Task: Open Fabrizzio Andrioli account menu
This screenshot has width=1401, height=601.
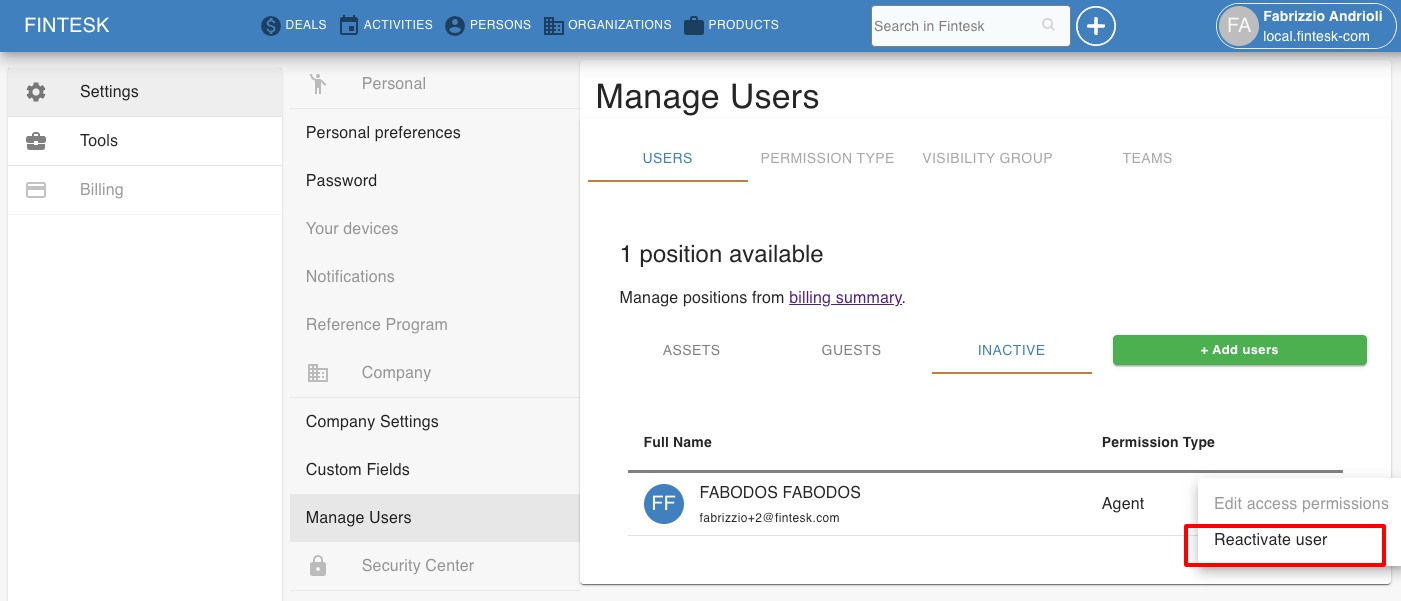Action: (x=1306, y=26)
